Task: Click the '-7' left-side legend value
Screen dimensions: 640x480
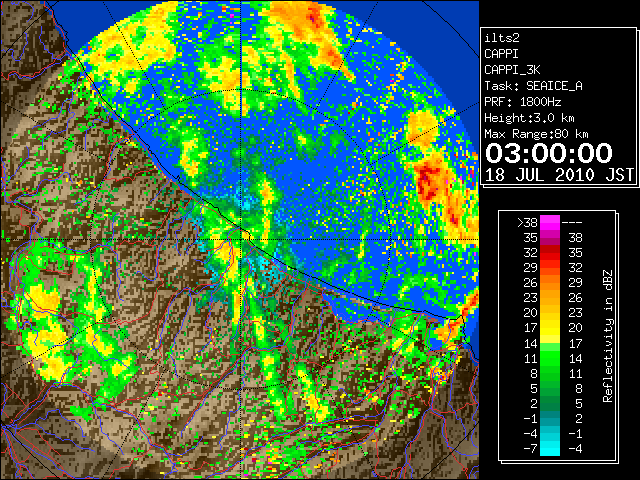Action: pos(530,449)
